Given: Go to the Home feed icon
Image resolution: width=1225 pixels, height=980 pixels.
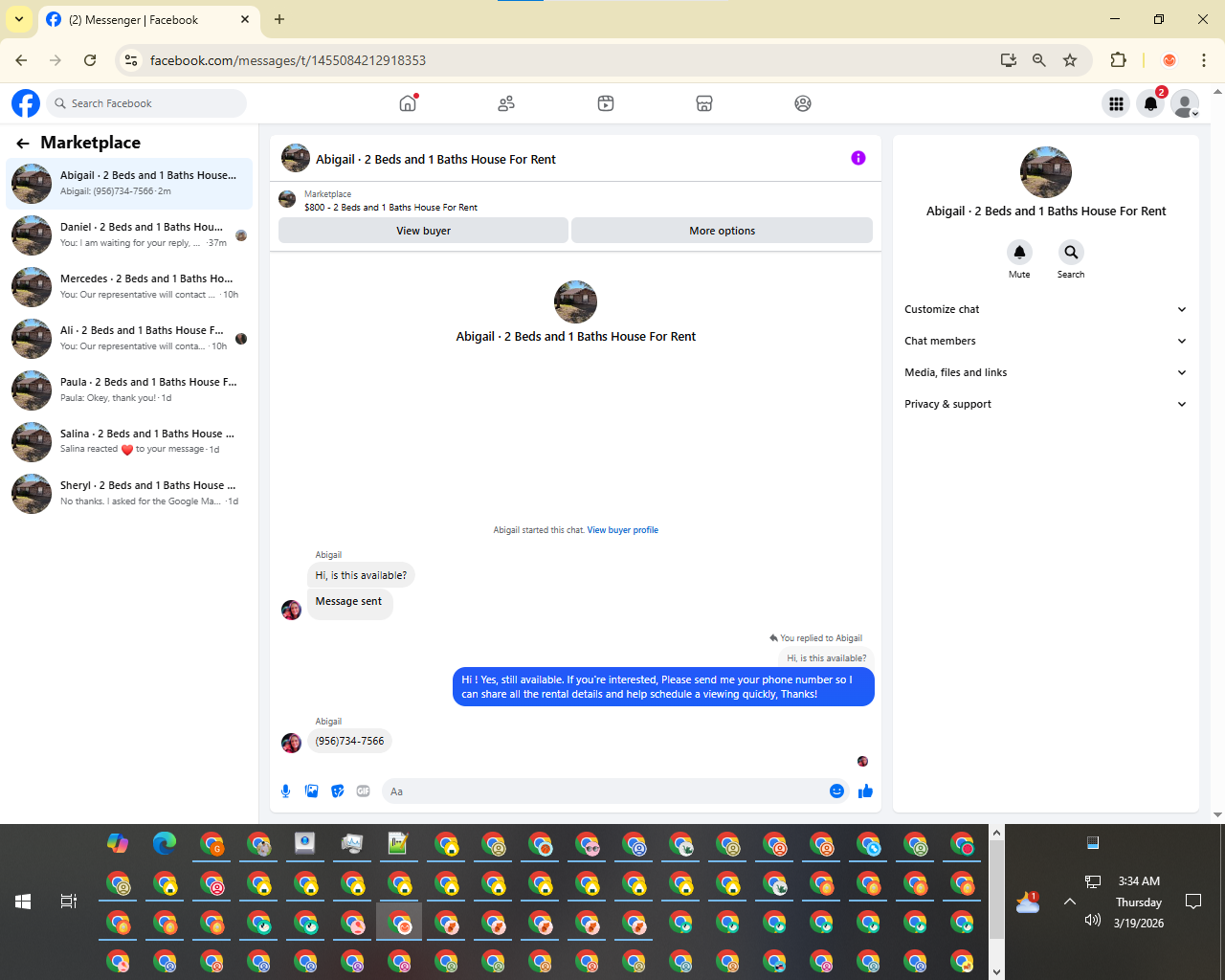Looking at the screenshot, I should [x=408, y=103].
